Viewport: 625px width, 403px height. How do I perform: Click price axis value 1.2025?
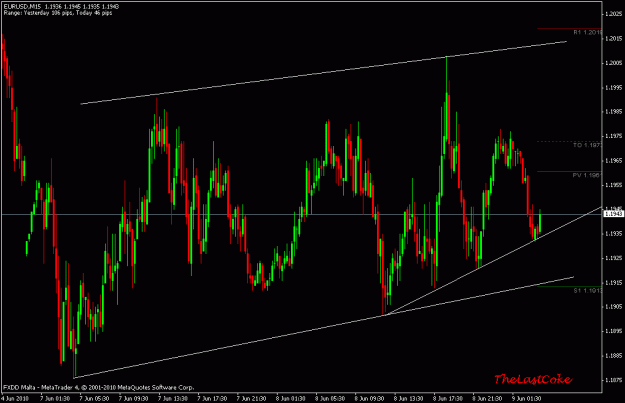coord(613,14)
